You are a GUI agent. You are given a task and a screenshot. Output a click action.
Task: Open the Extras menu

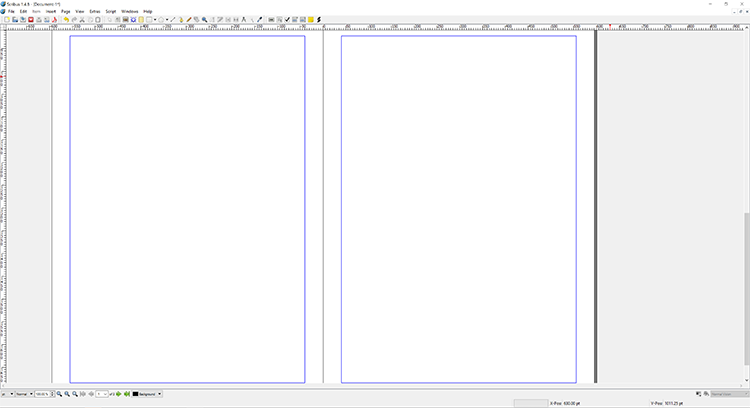(95, 11)
